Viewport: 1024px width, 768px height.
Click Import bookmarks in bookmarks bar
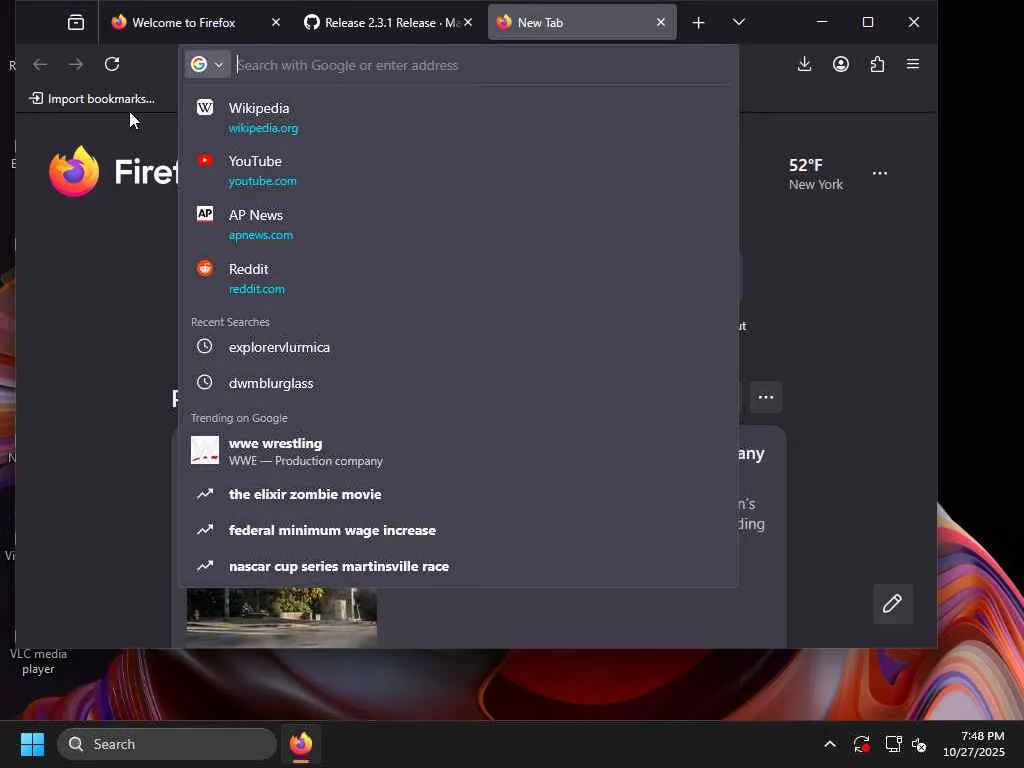[x=92, y=99]
